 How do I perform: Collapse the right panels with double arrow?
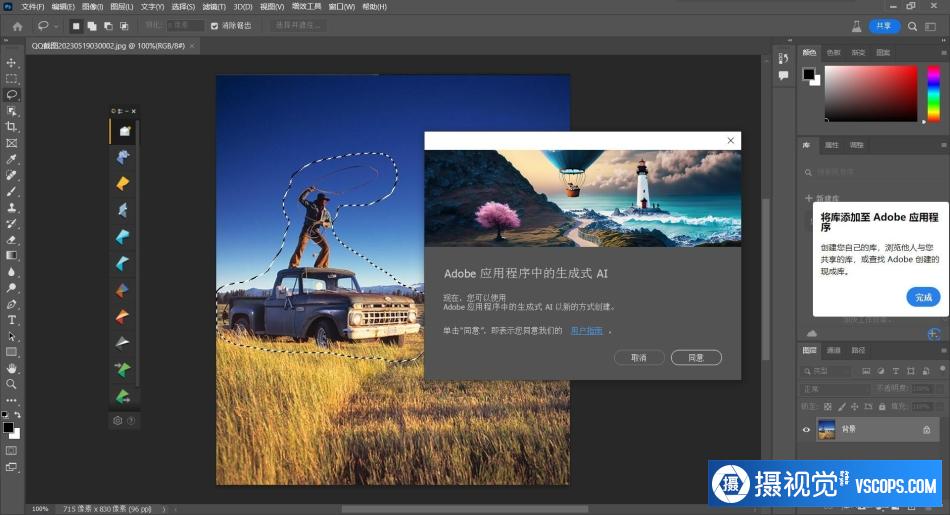coord(942,40)
